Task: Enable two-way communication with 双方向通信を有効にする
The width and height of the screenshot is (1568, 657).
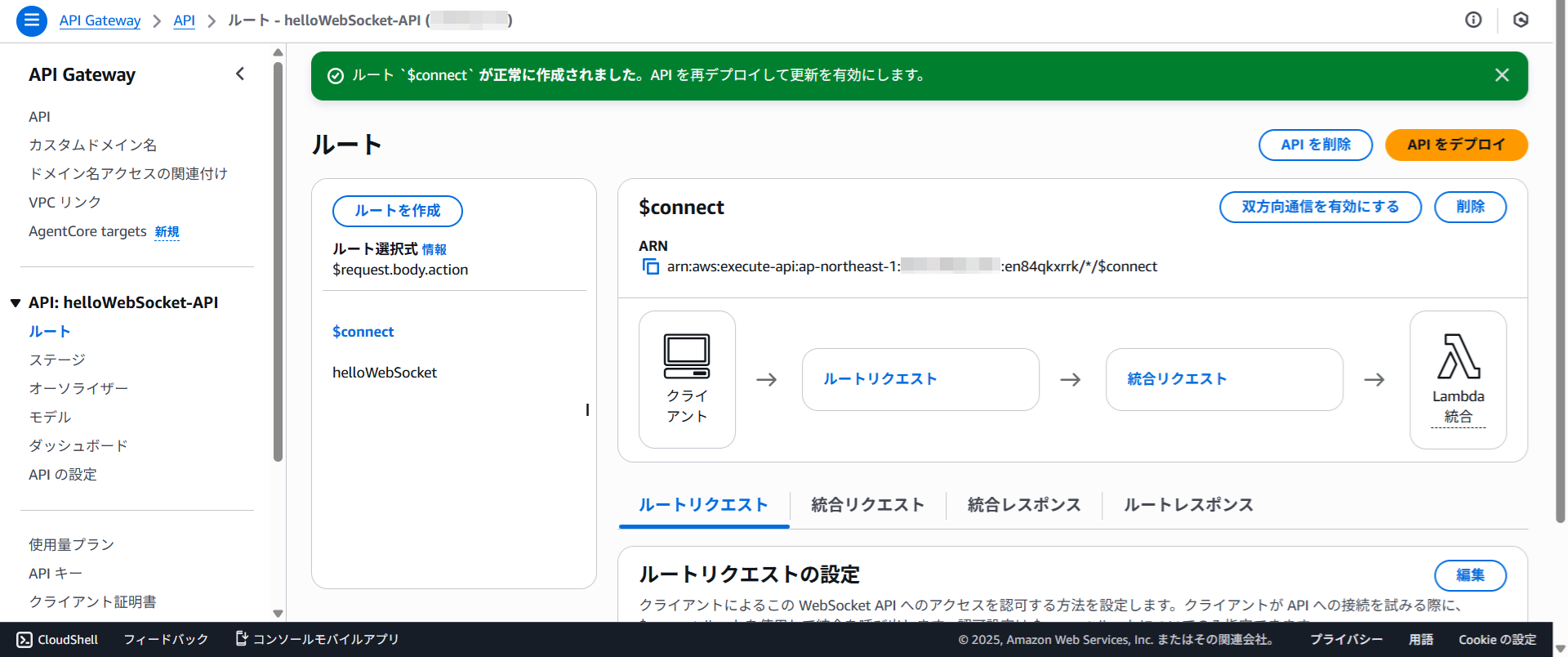Action: point(1320,207)
